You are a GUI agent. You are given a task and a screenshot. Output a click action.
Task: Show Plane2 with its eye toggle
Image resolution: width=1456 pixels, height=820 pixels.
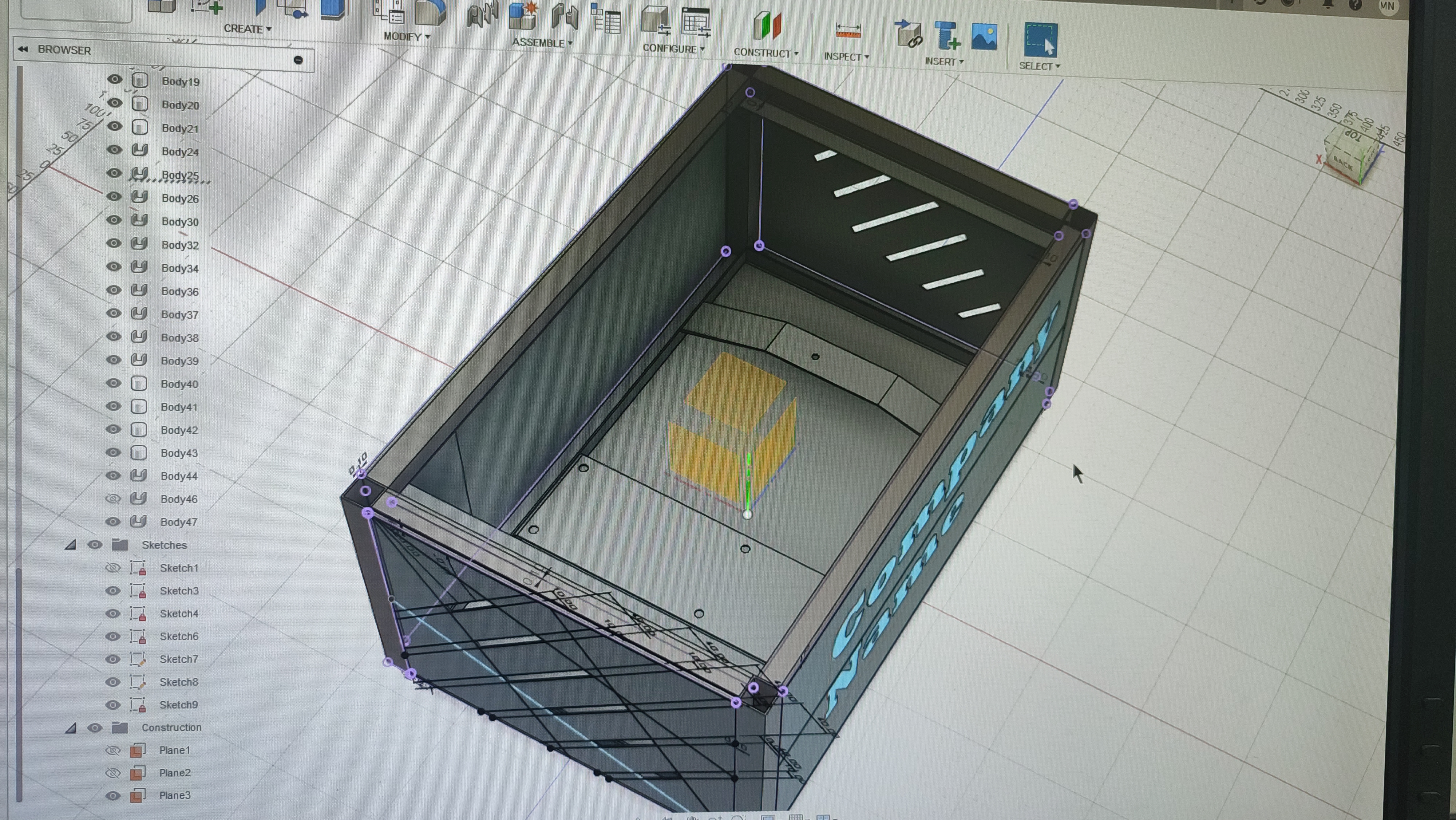(x=113, y=773)
